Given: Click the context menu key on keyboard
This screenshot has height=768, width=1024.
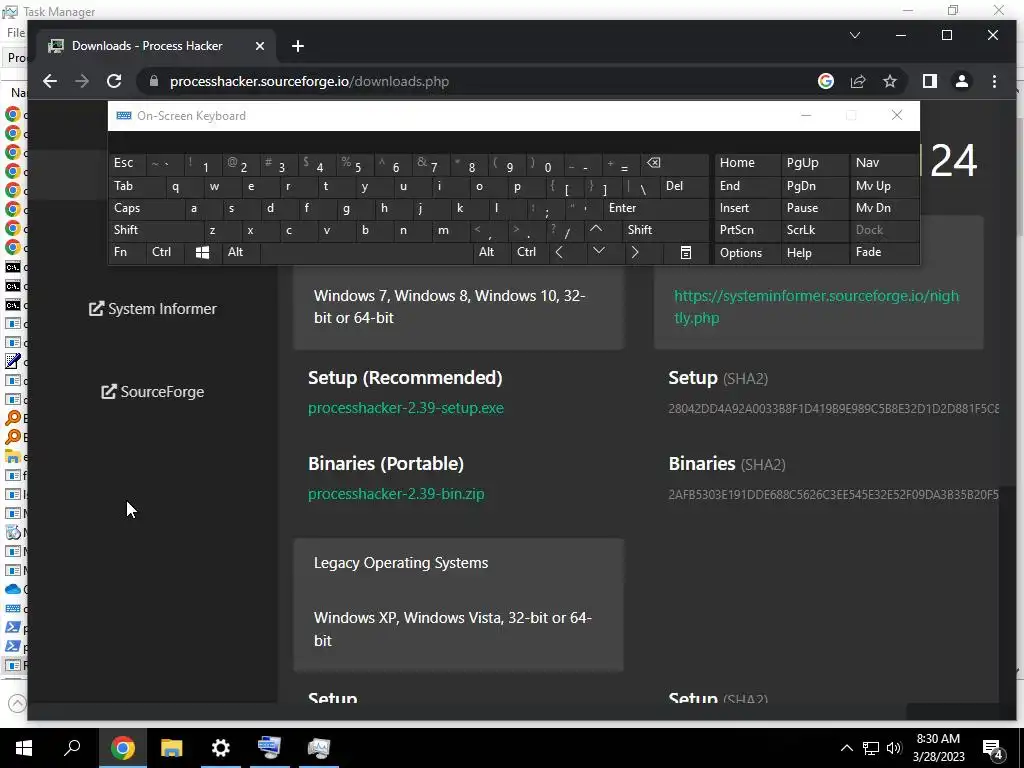Looking at the screenshot, I should click(x=685, y=252).
